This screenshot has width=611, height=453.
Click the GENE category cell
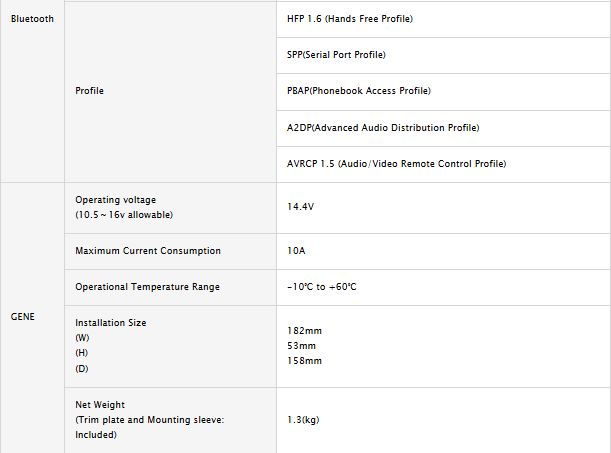(24, 316)
